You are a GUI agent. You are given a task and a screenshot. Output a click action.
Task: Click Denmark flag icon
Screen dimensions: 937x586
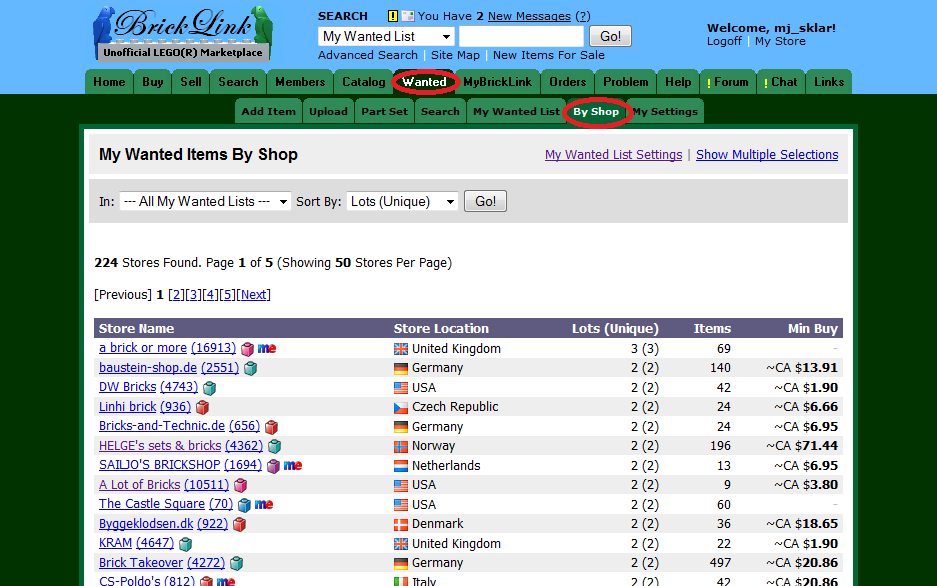pyautogui.click(x=400, y=524)
